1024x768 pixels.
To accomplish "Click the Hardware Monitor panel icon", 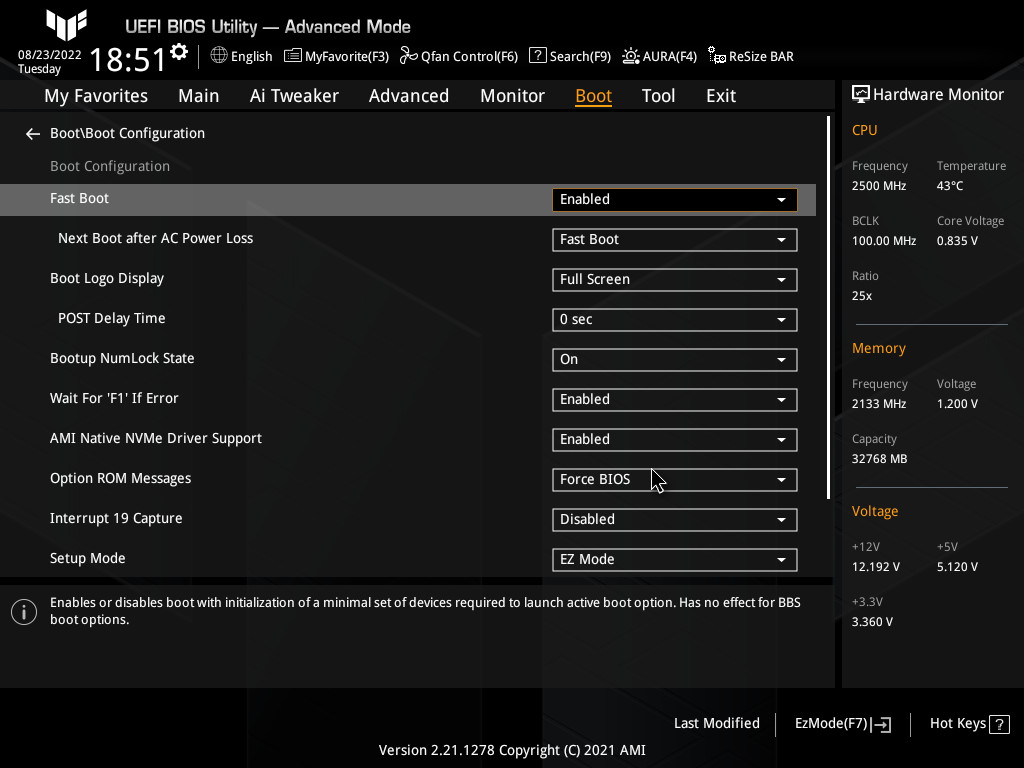I will [x=861, y=93].
